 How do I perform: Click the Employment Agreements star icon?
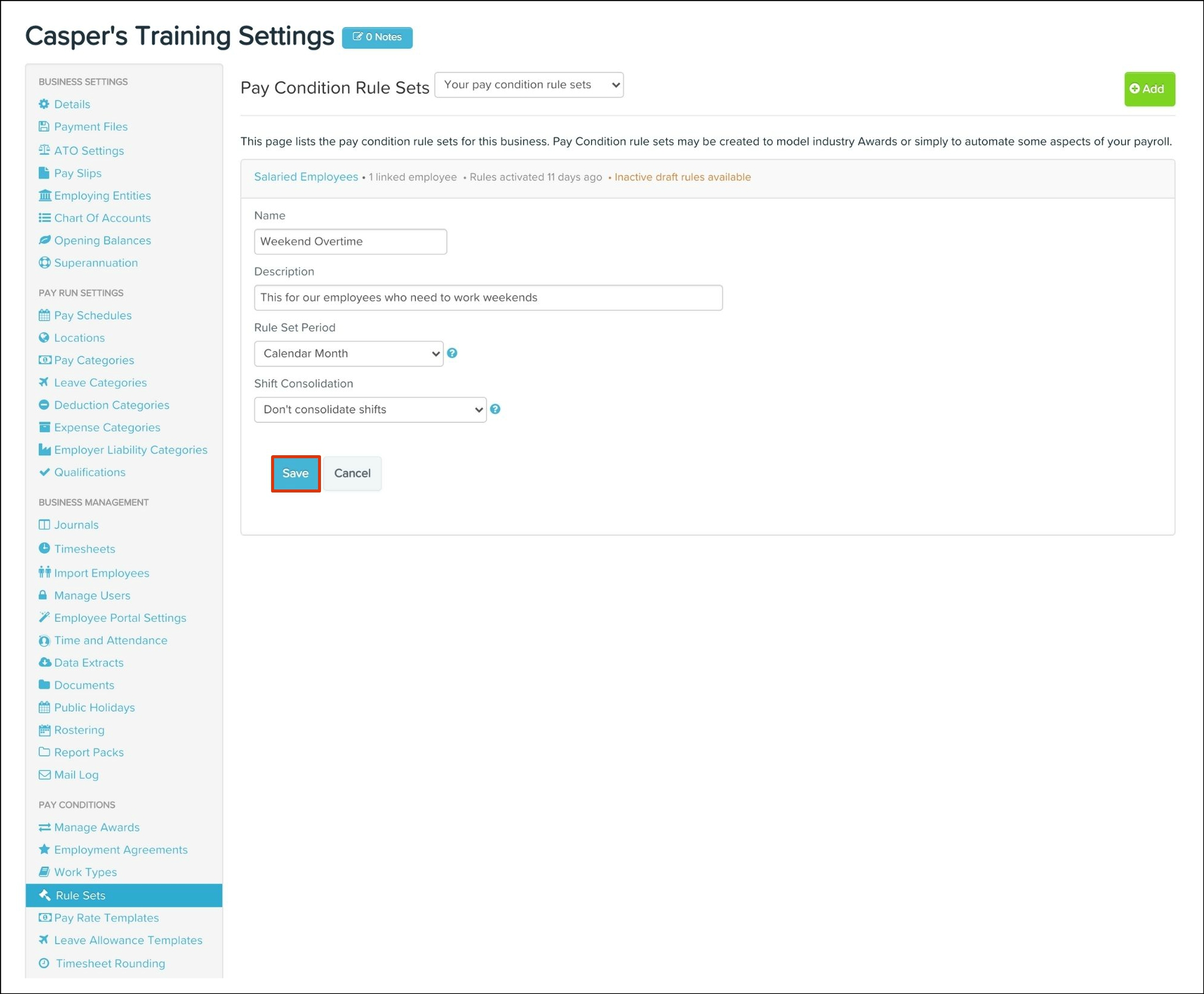coord(44,850)
